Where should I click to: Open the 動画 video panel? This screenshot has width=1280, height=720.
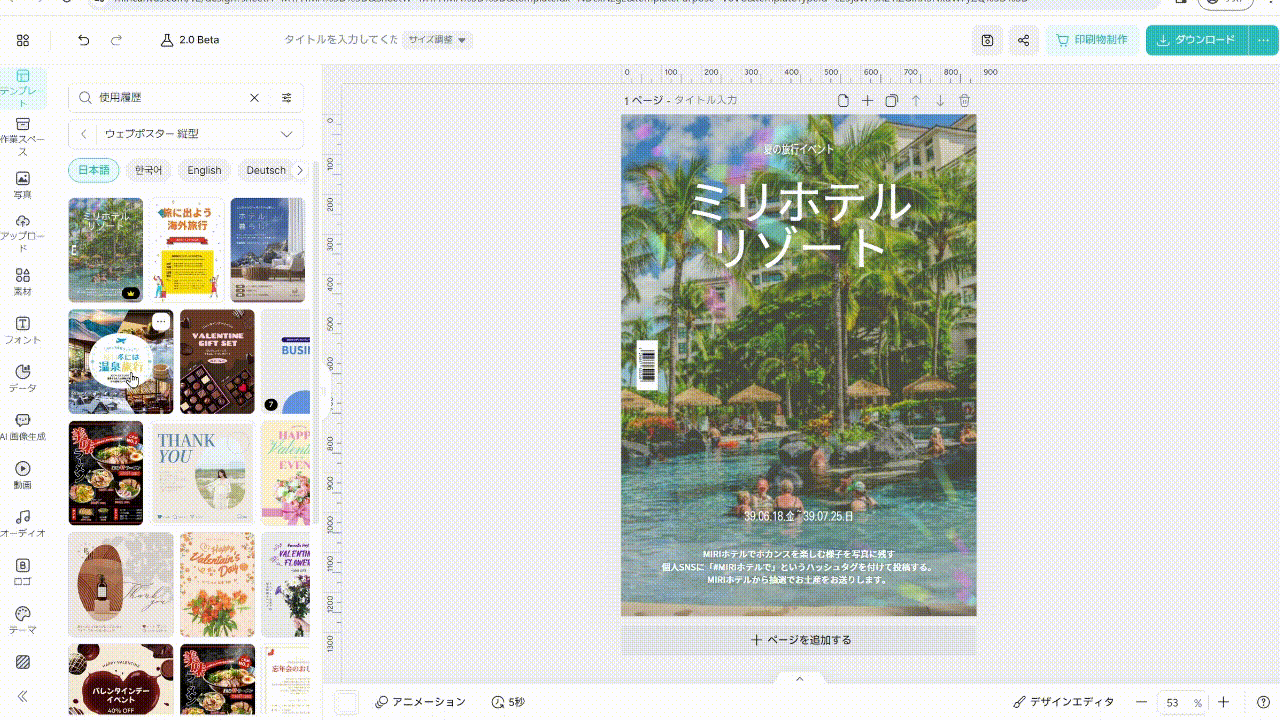22,470
